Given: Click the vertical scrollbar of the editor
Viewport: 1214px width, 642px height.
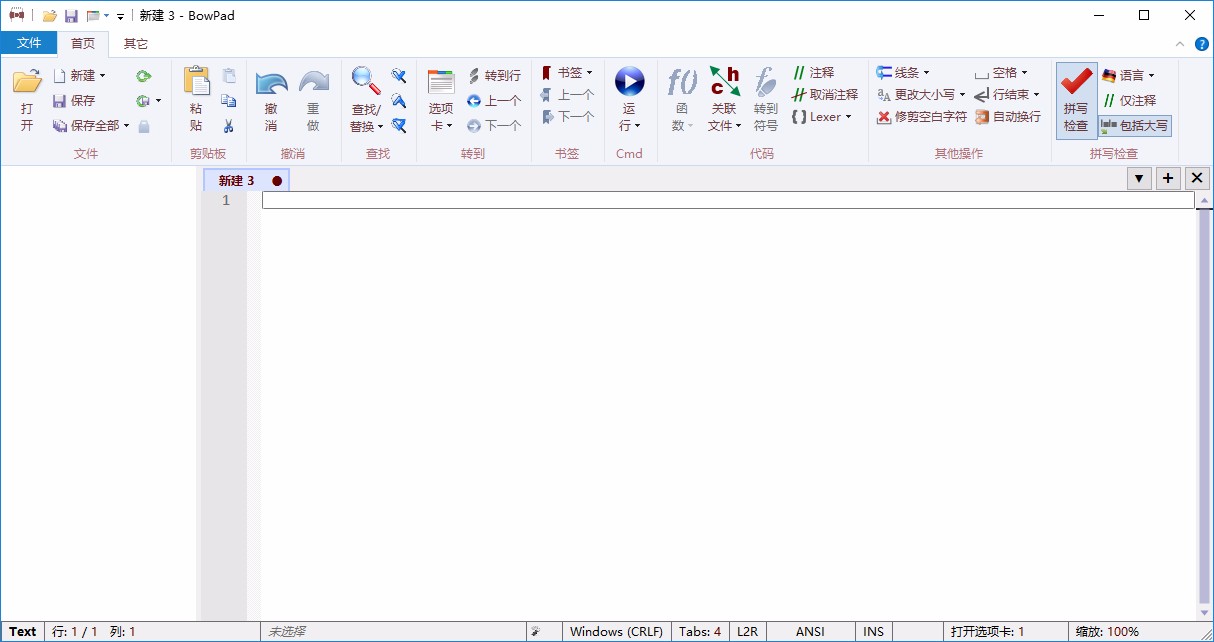Looking at the screenshot, I should (x=1204, y=405).
